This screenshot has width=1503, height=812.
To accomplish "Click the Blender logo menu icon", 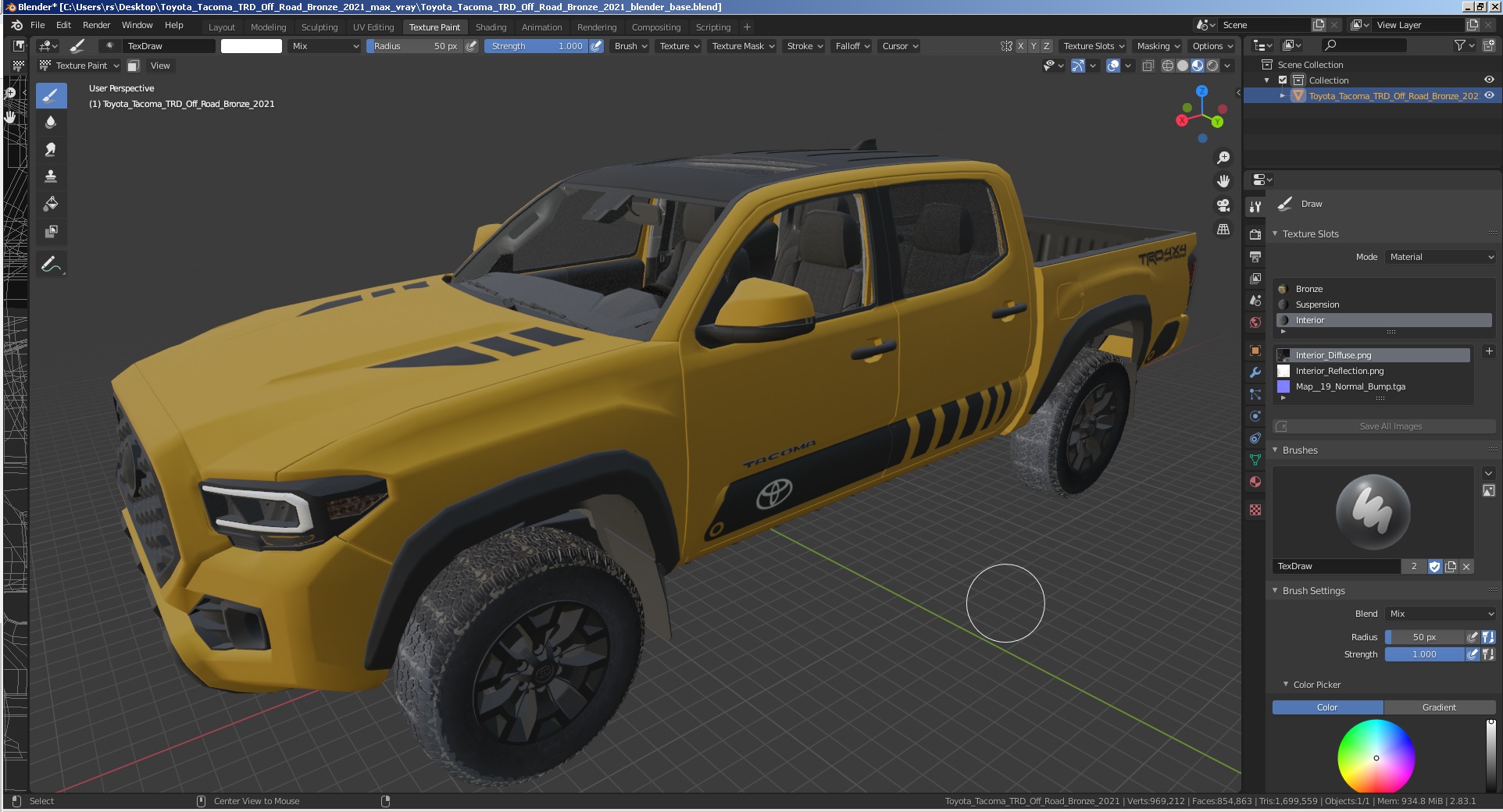I will point(16,25).
